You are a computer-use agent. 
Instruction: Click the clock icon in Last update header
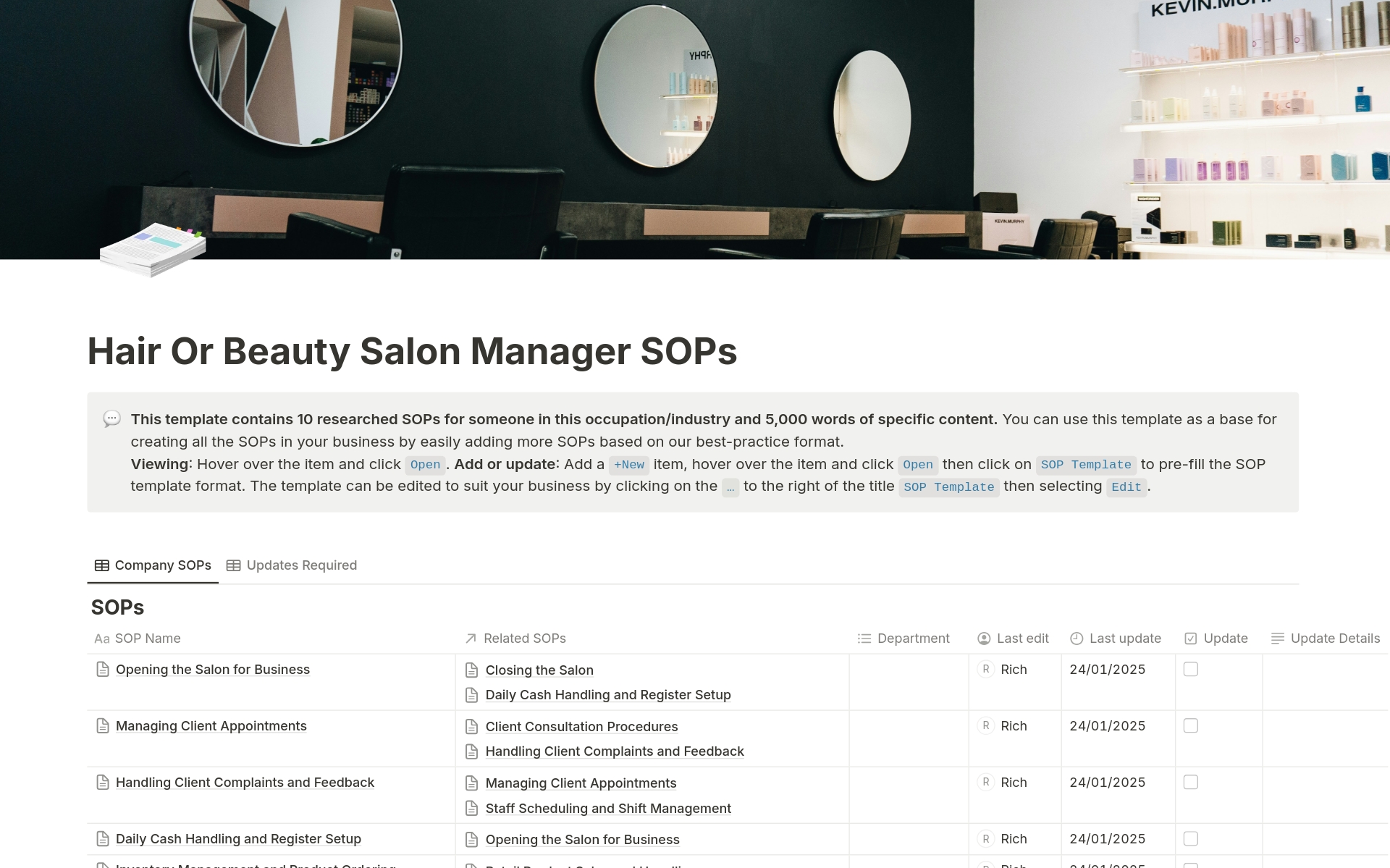(1077, 639)
